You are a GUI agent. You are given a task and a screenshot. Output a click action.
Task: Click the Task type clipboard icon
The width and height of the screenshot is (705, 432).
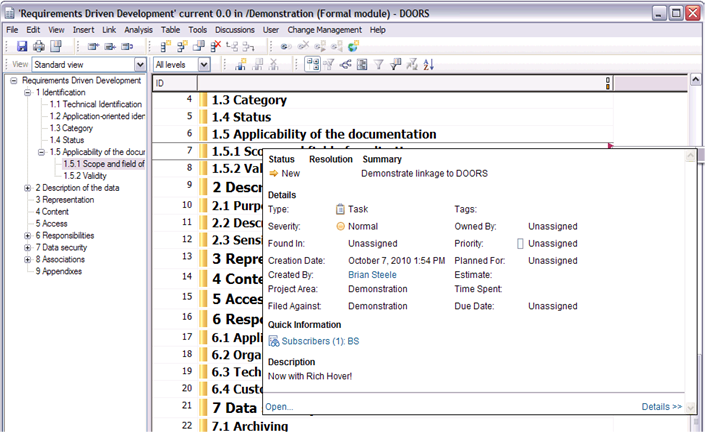coord(340,209)
